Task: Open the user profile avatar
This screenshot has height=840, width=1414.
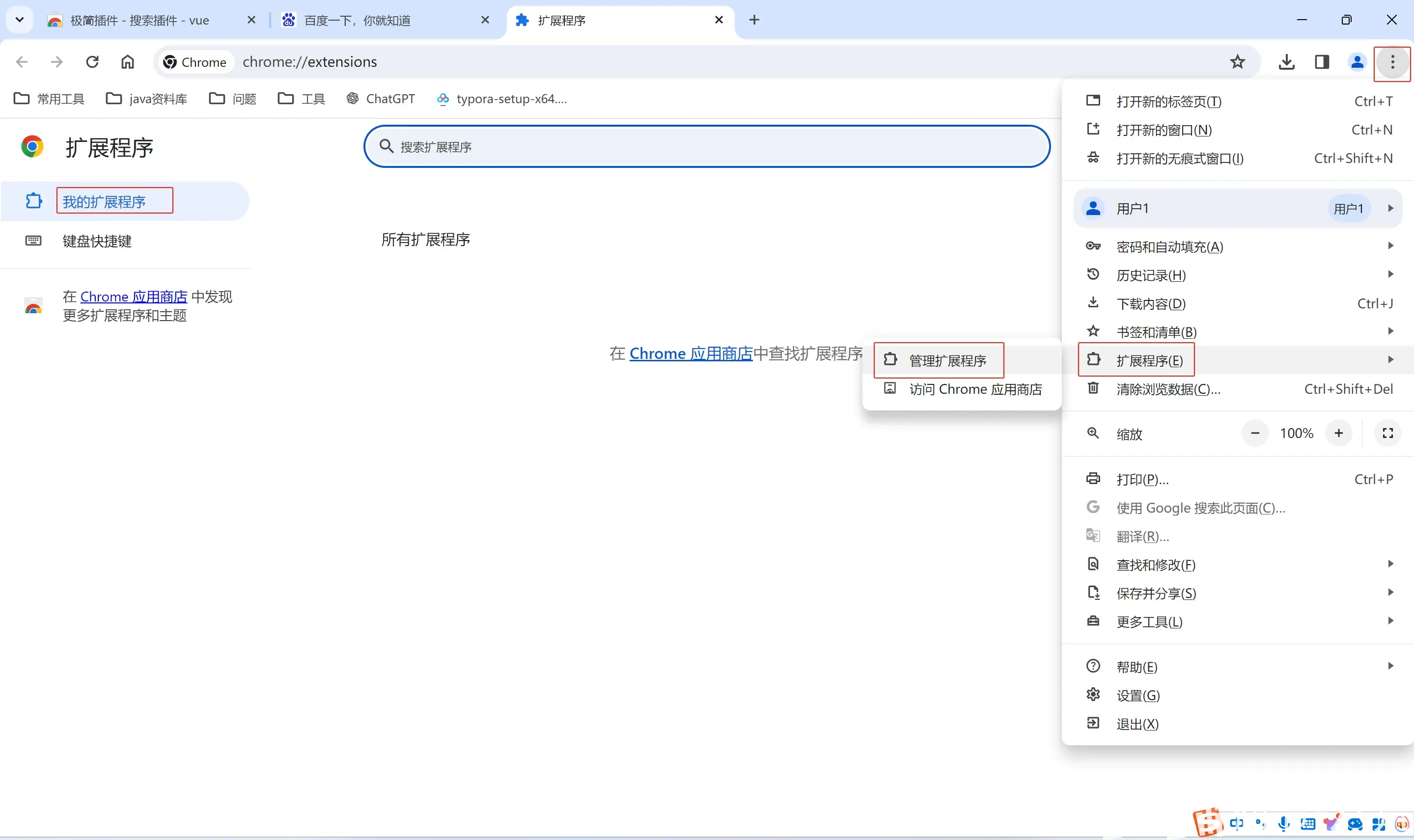Action: [x=1358, y=62]
